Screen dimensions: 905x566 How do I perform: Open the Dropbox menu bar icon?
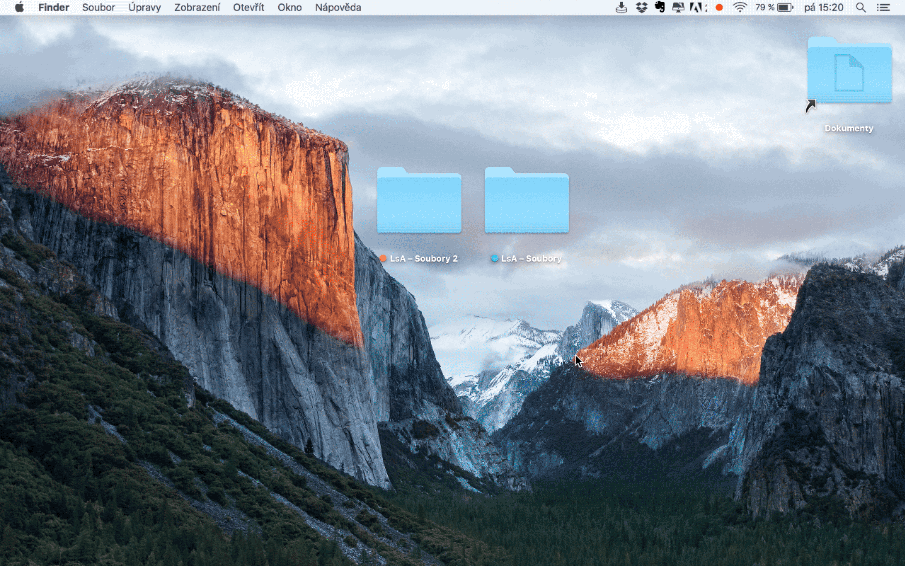tap(641, 8)
